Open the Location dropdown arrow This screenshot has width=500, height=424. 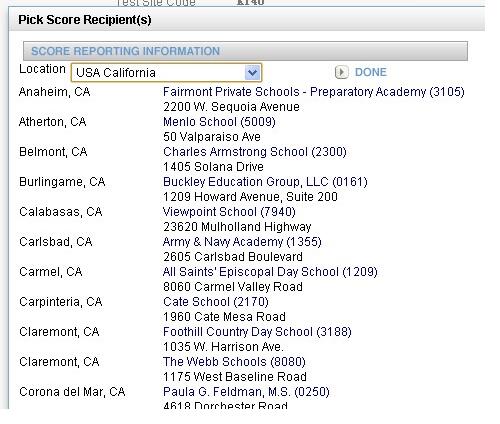pos(252,72)
